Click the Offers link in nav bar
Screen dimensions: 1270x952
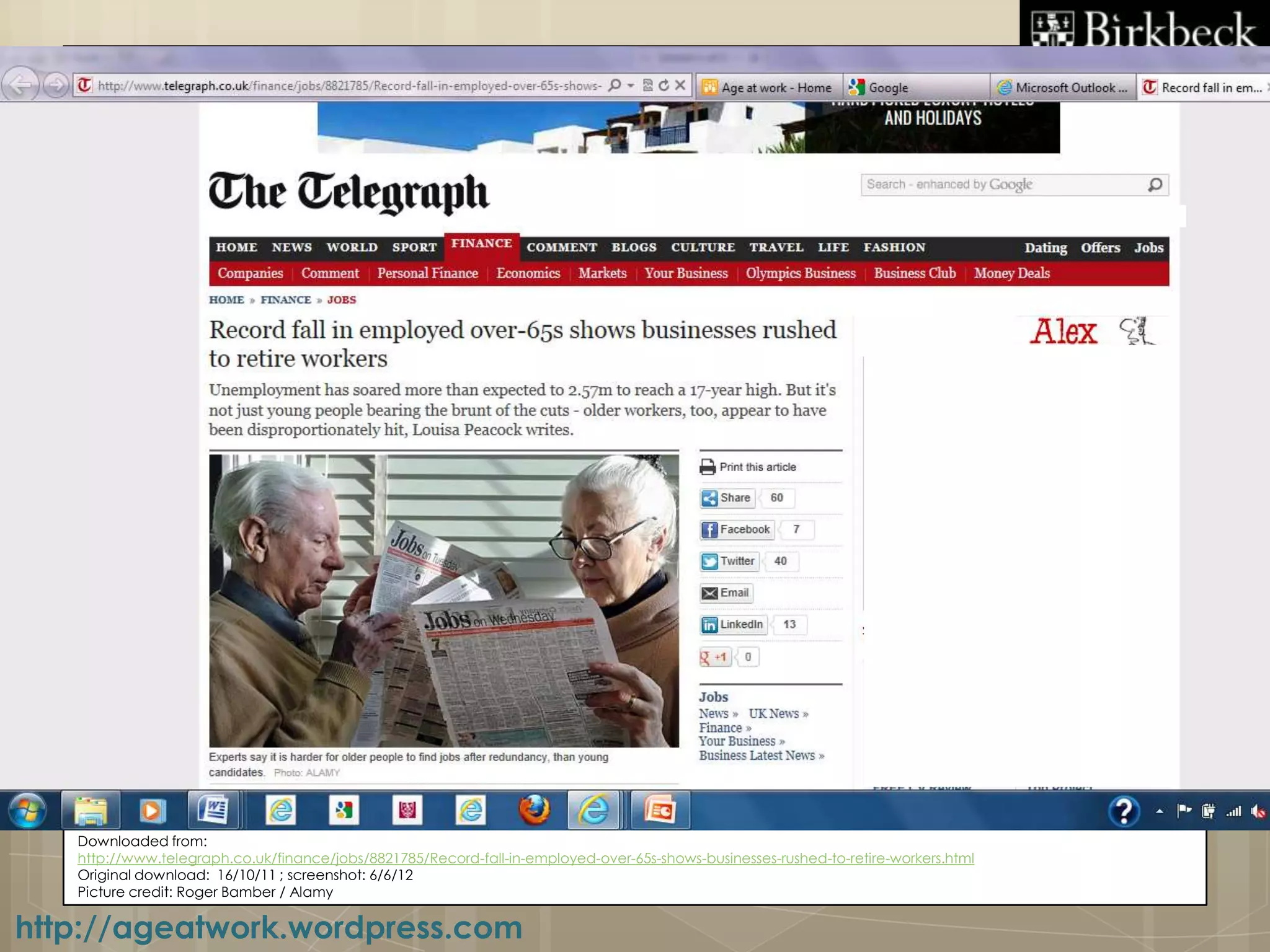tap(1100, 248)
